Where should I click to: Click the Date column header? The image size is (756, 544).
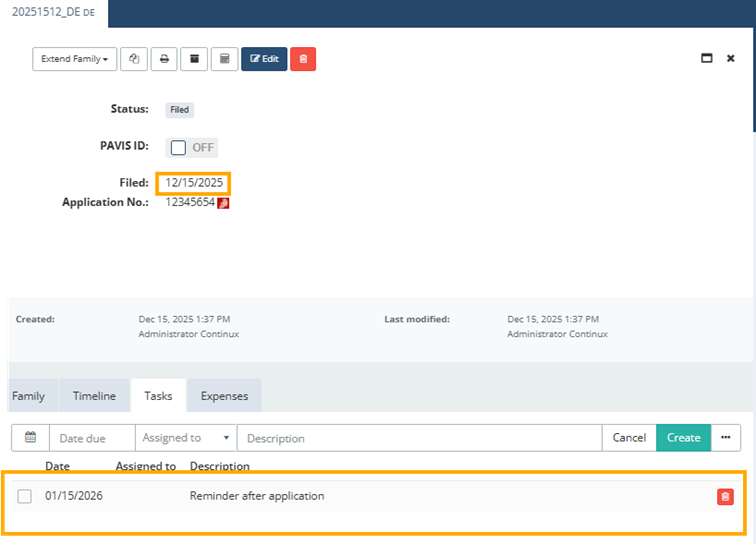coord(57,466)
